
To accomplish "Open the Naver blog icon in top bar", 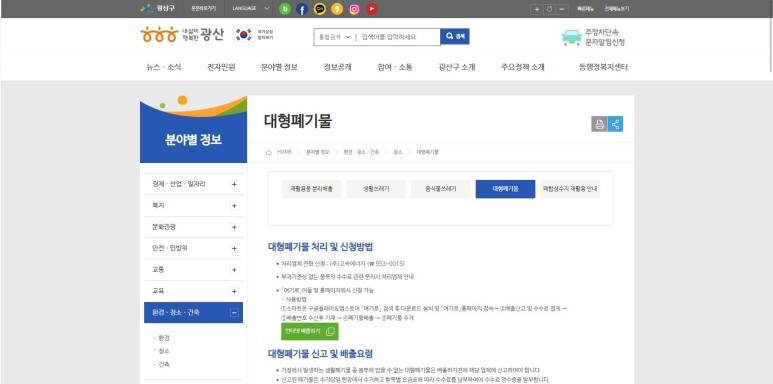I will pos(284,8).
